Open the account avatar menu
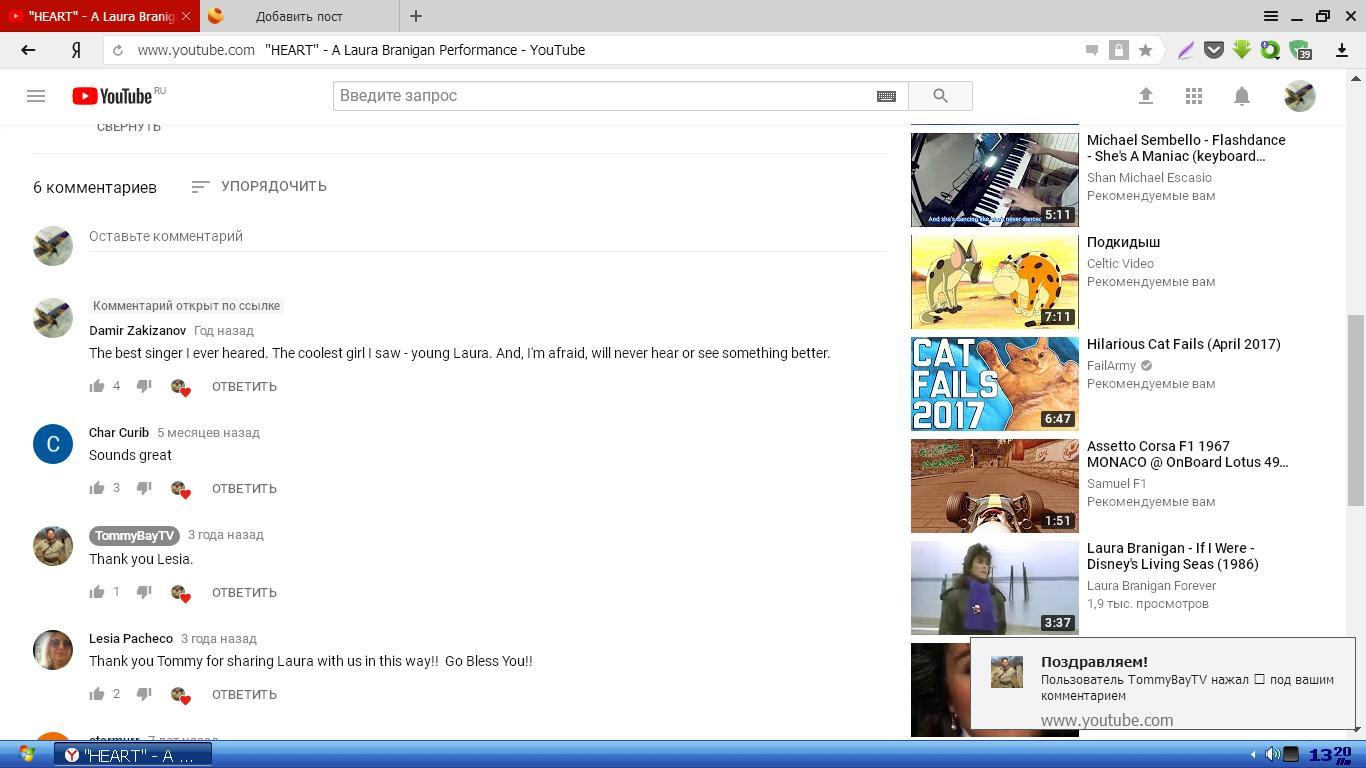The width and height of the screenshot is (1366, 768). click(1300, 96)
